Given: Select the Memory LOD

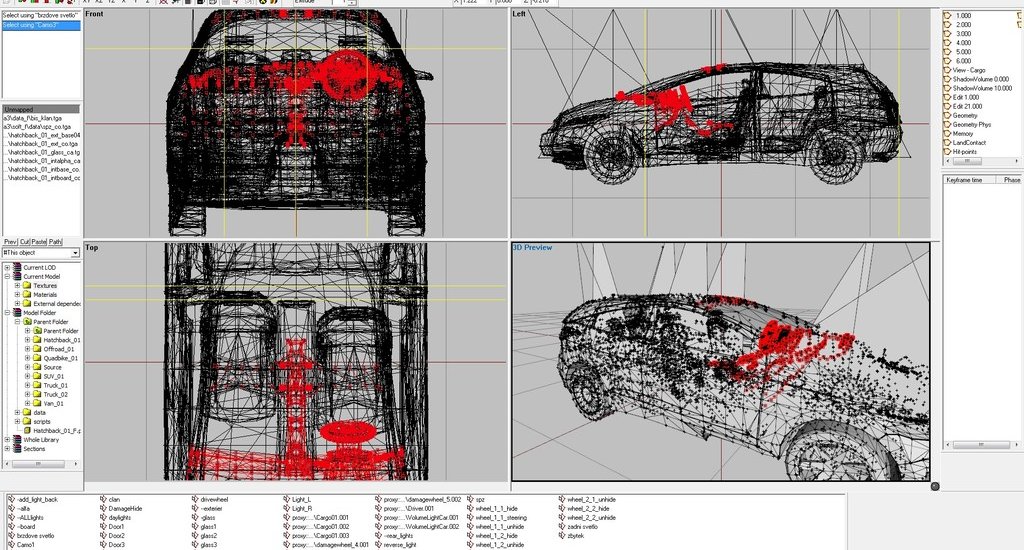Looking at the screenshot, I should (x=963, y=133).
